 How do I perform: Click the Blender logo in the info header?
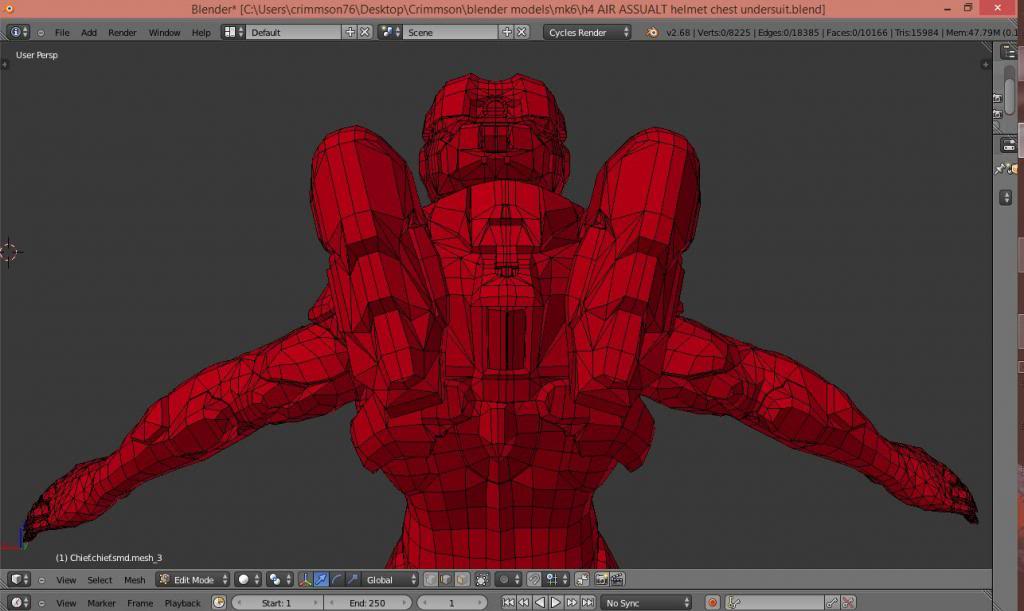pyautogui.click(x=652, y=32)
